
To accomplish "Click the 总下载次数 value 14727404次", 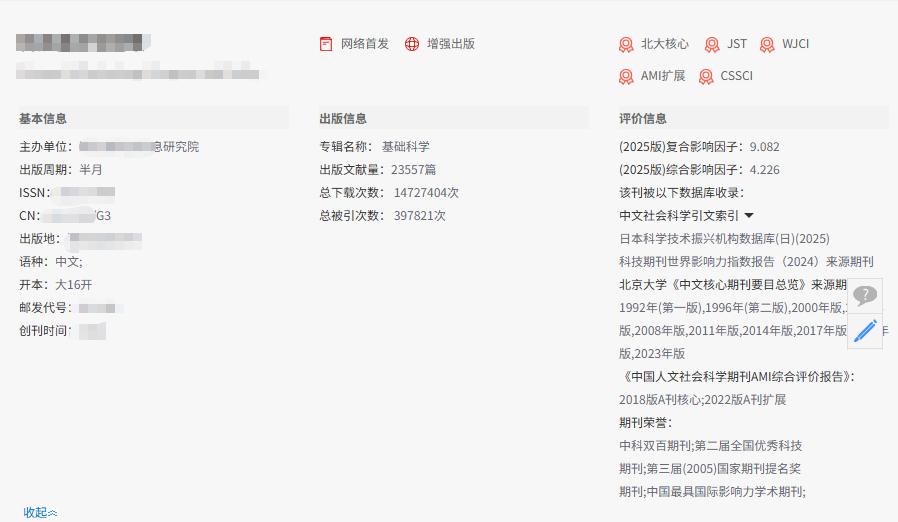I will 426,193.
